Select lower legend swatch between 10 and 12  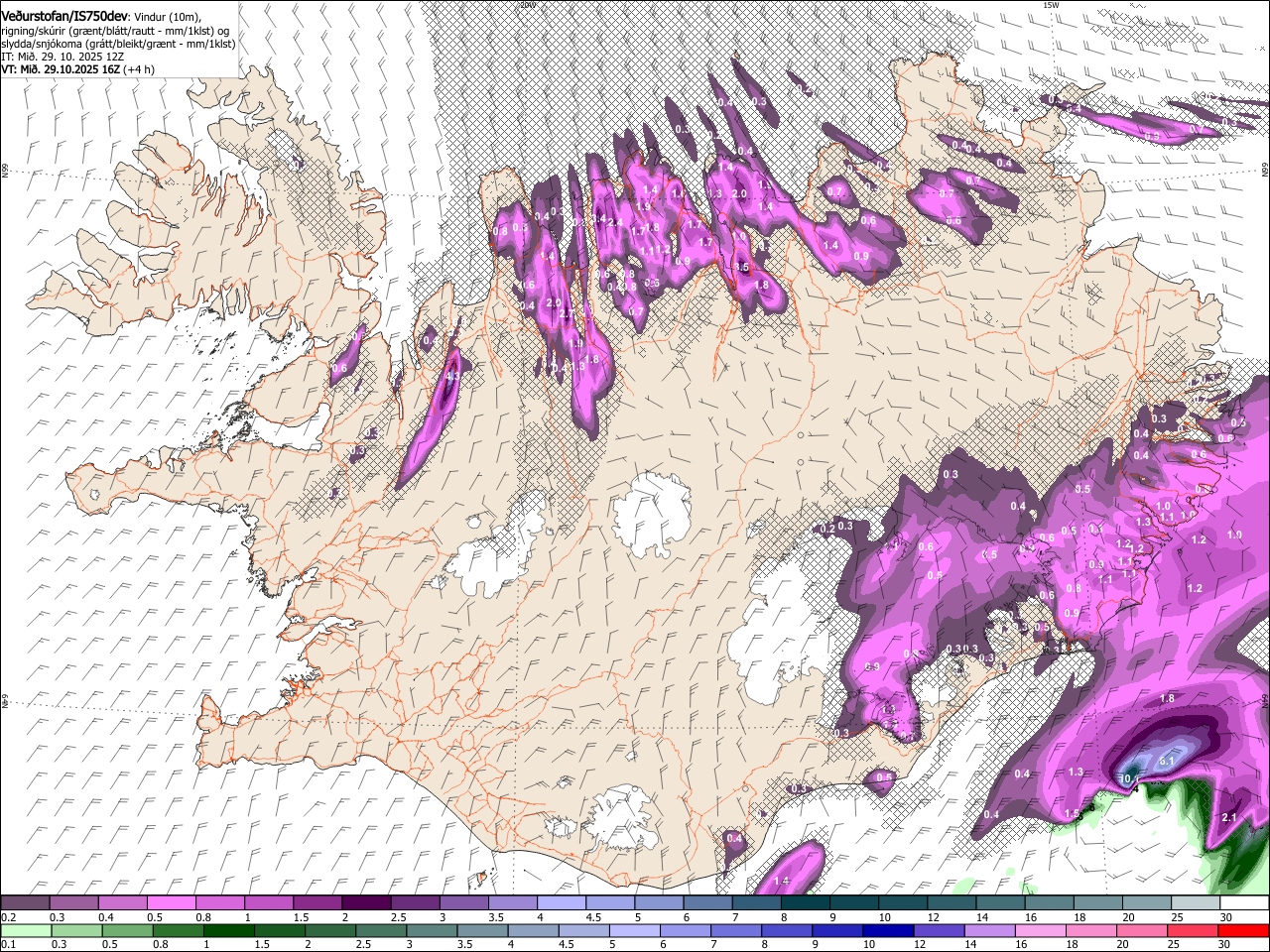[x=889, y=931]
